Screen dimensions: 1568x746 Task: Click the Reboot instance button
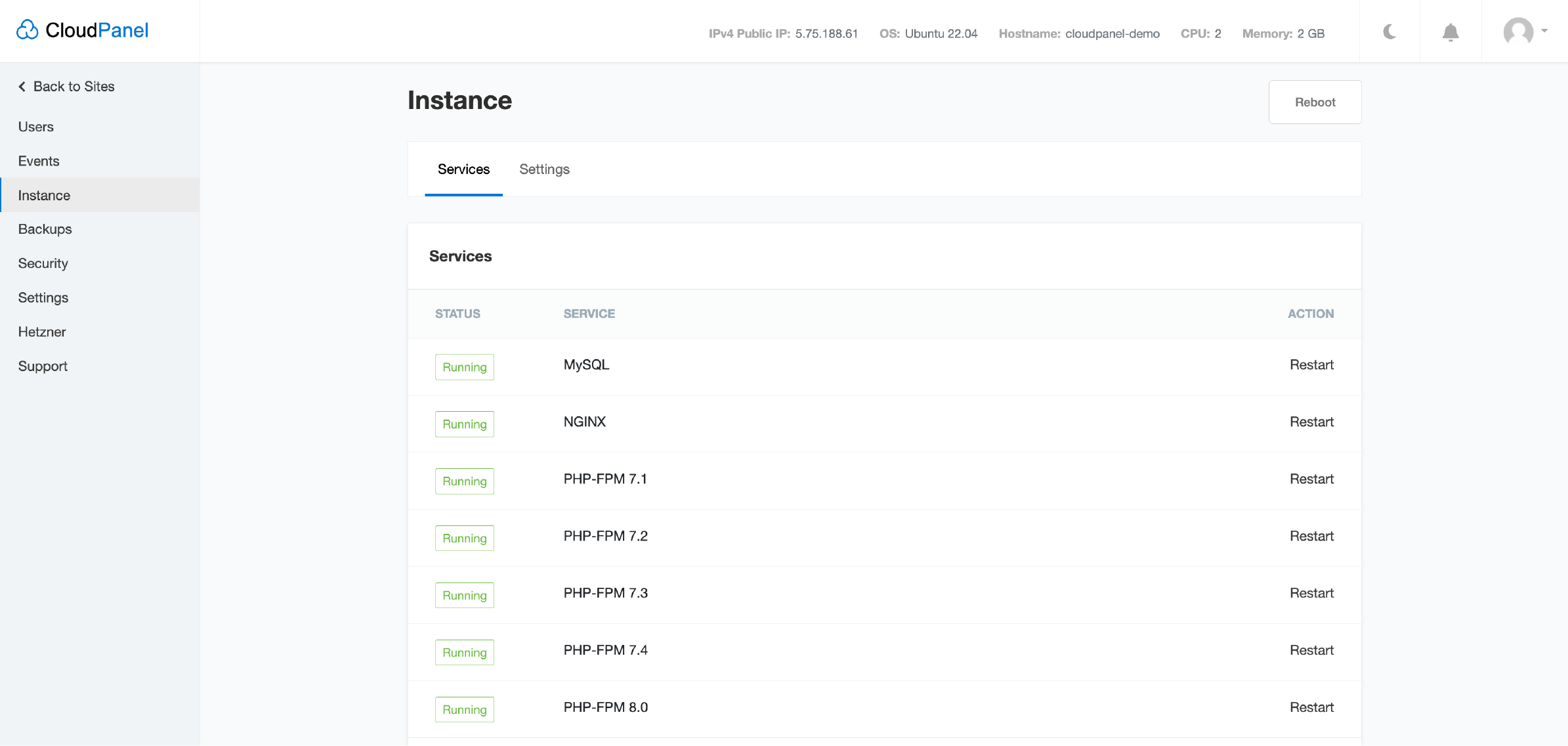(x=1315, y=101)
